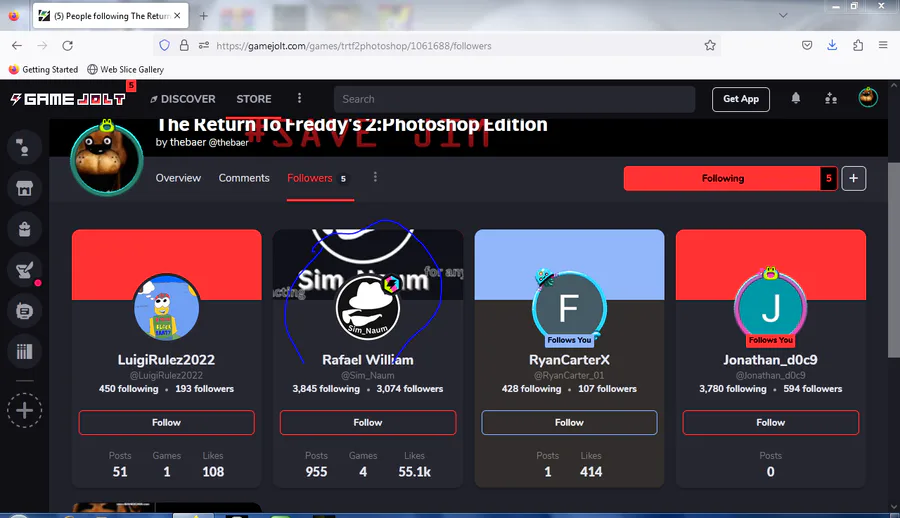Open the sidebar store shop icon

(x=24, y=188)
